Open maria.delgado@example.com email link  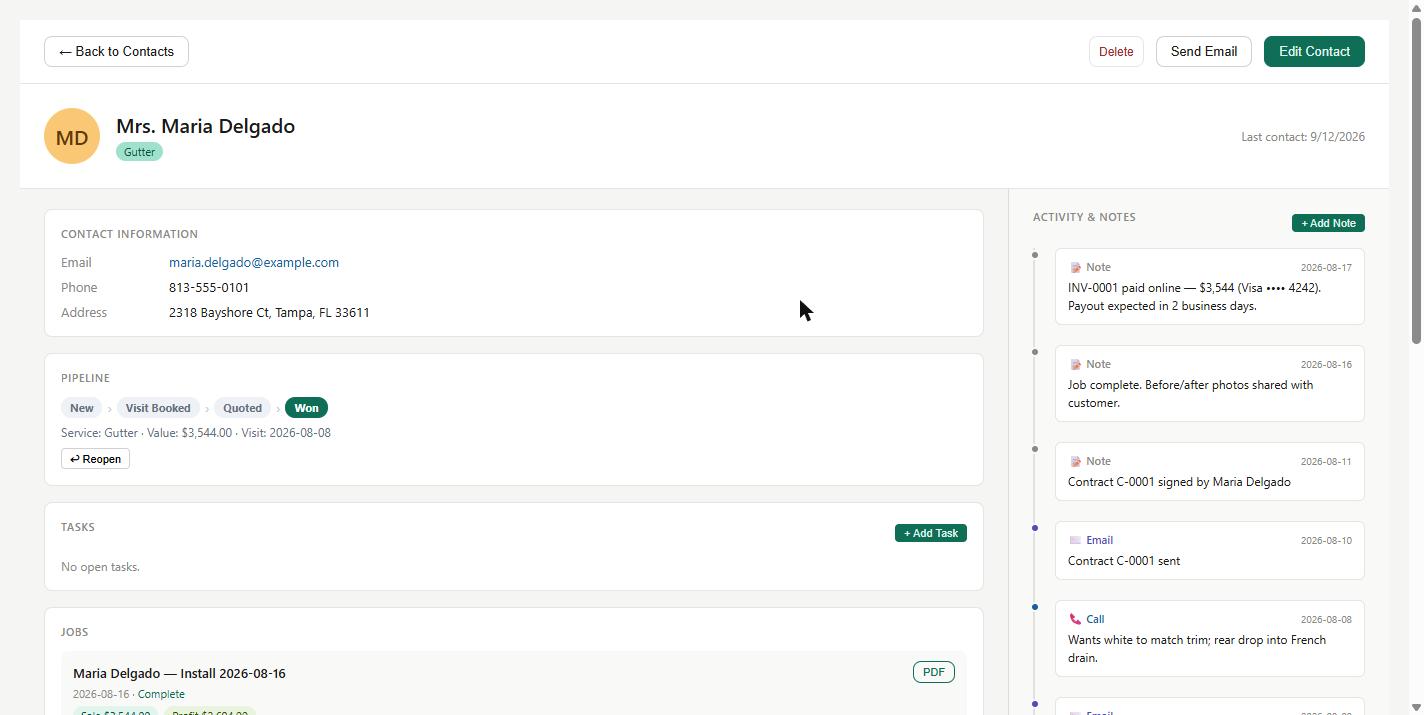(x=254, y=263)
